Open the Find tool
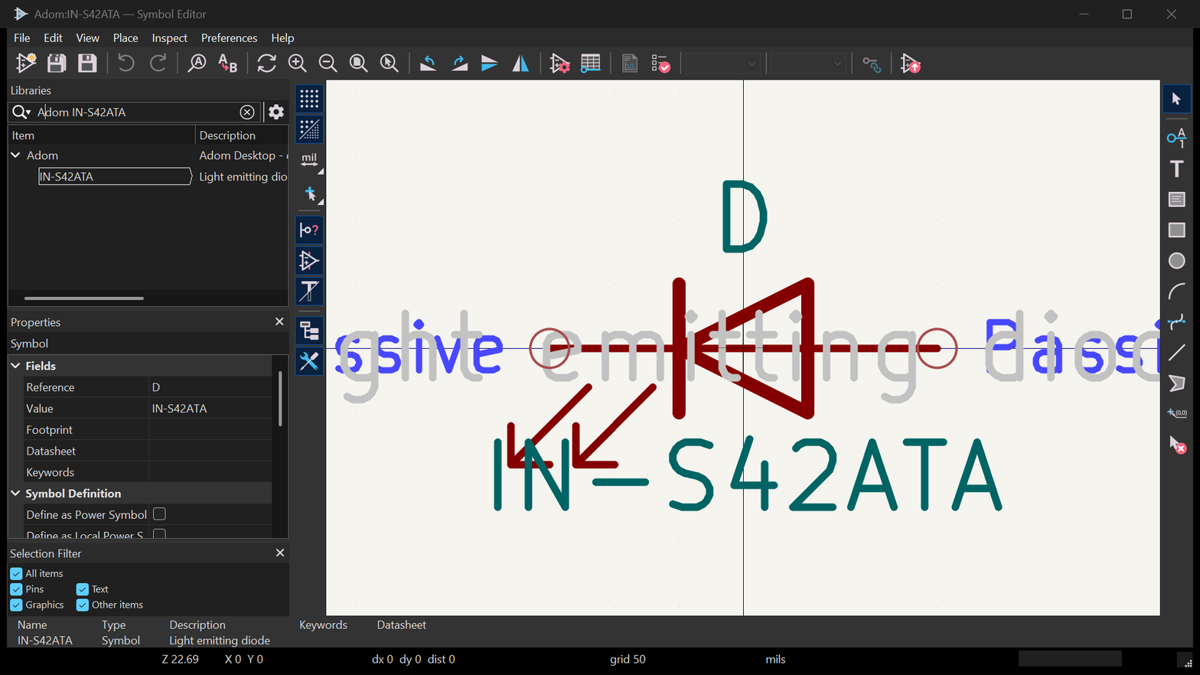This screenshot has width=1200, height=675. pyautogui.click(x=197, y=63)
